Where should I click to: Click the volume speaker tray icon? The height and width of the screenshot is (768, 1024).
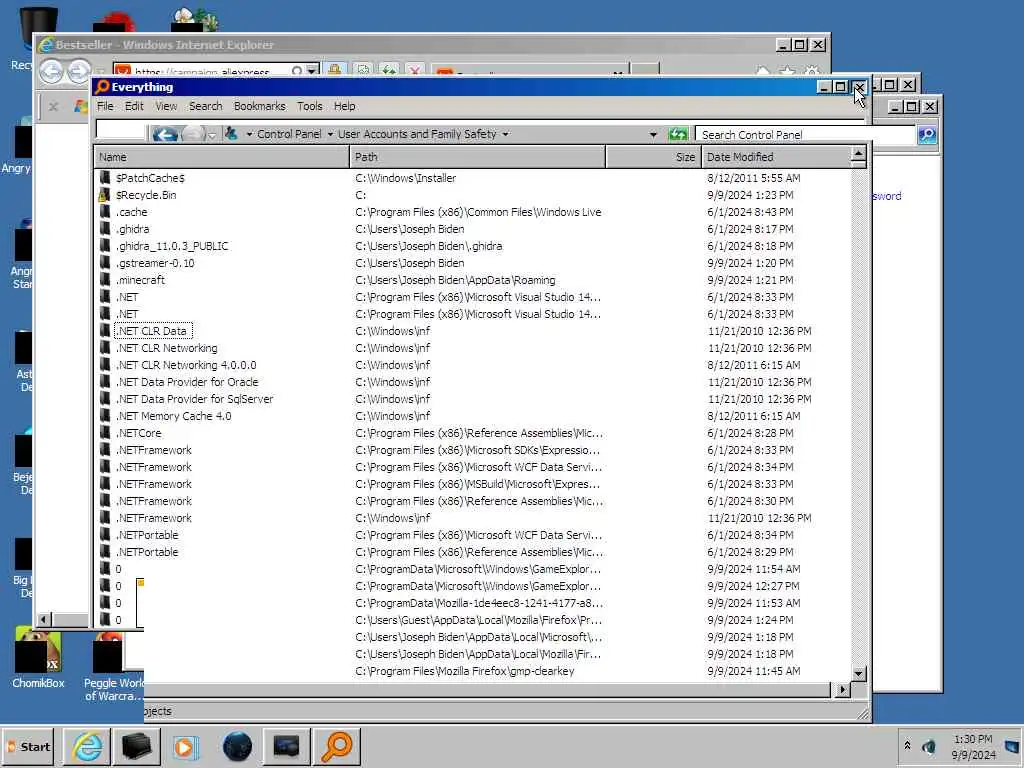click(928, 746)
